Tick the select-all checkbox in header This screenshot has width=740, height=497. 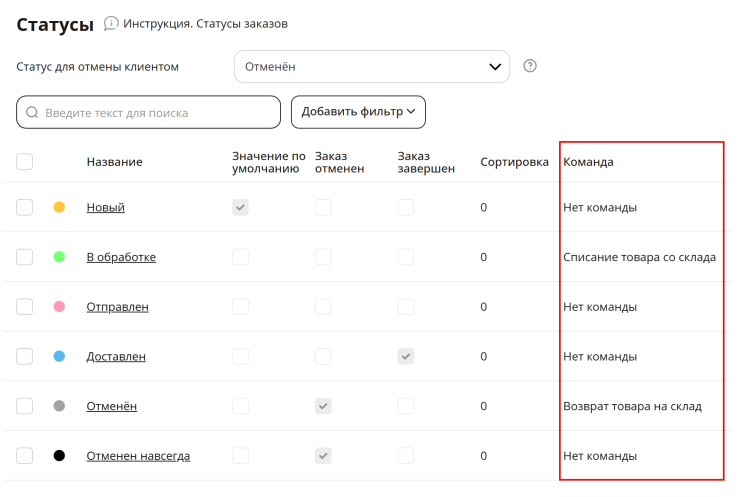[25, 161]
